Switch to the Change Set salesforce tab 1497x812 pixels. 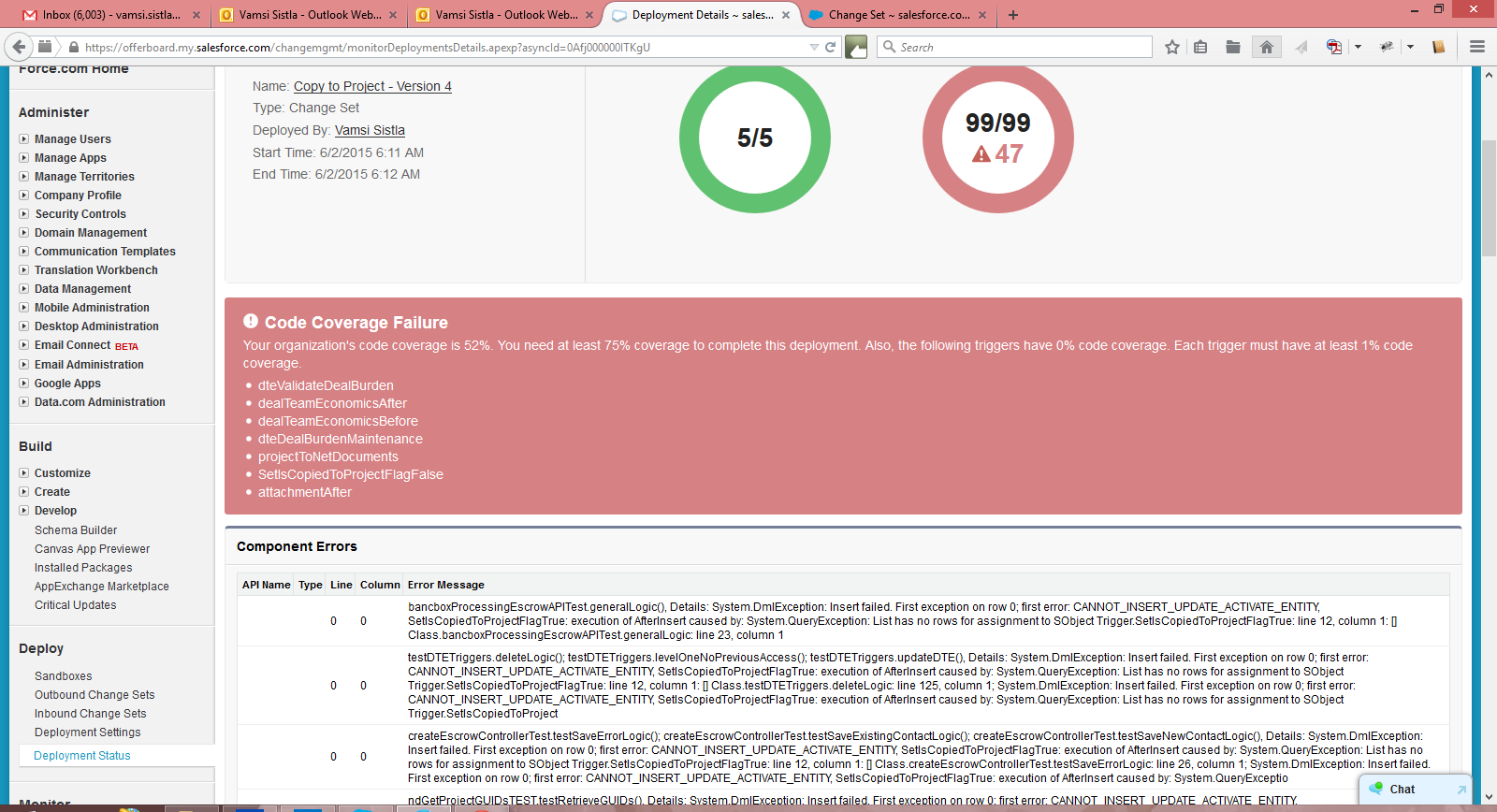[x=898, y=15]
